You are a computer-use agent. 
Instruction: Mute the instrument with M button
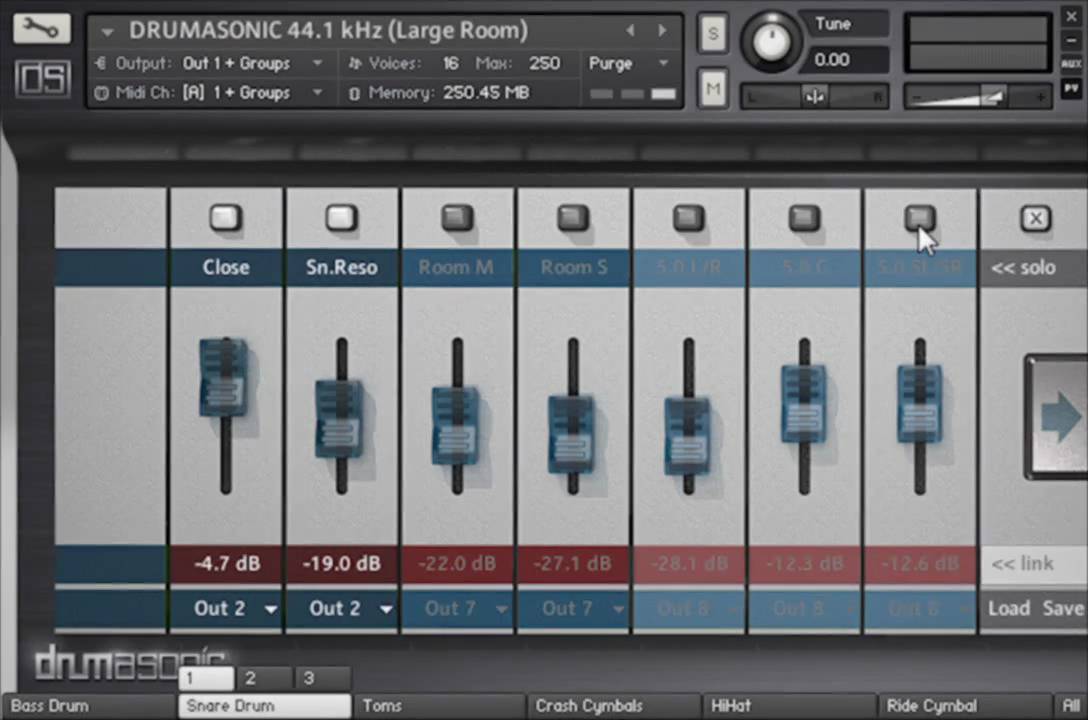tap(713, 88)
